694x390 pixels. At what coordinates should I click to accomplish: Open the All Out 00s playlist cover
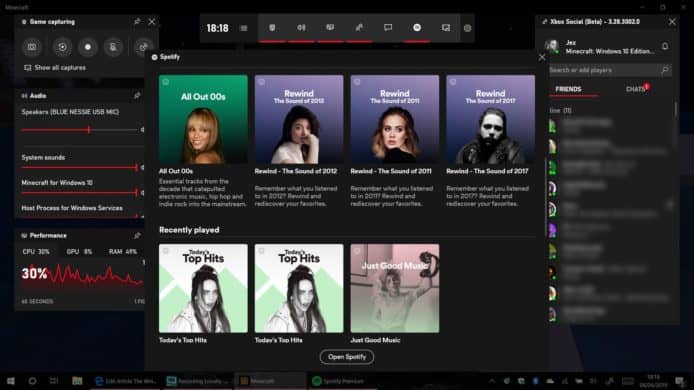pyautogui.click(x=203, y=119)
